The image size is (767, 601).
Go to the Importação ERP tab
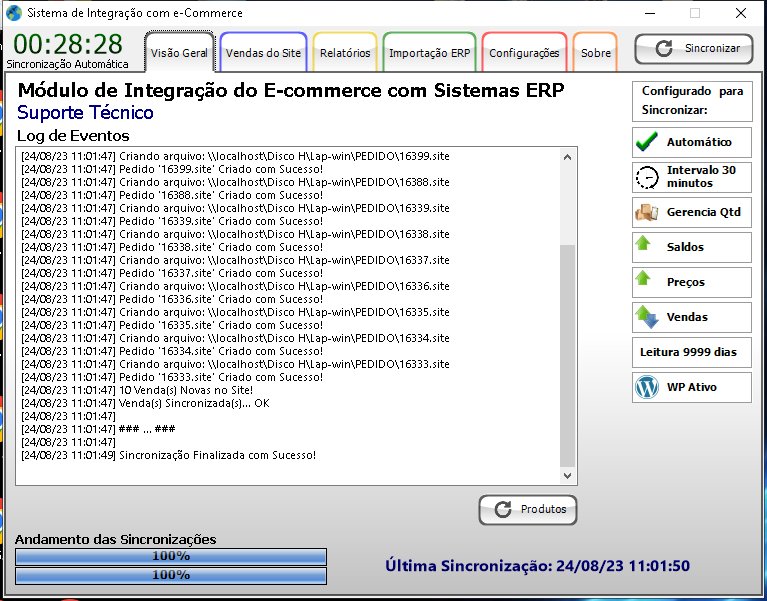(x=429, y=53)
